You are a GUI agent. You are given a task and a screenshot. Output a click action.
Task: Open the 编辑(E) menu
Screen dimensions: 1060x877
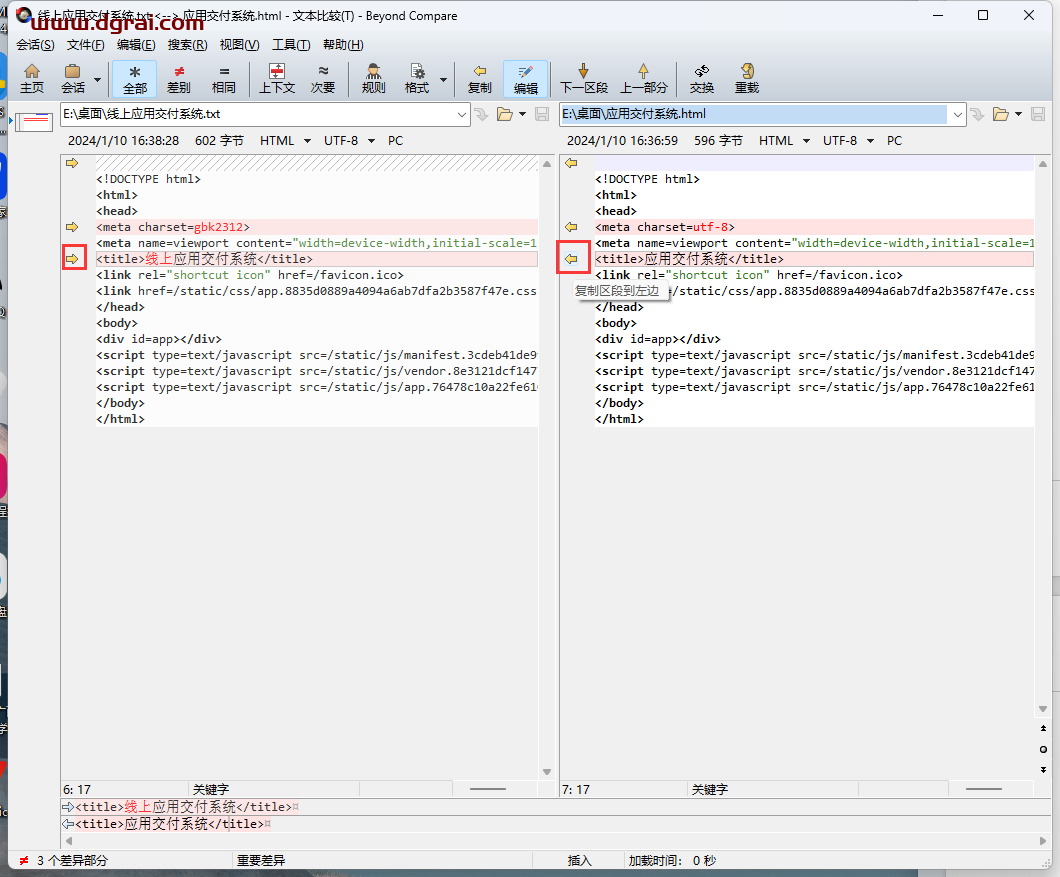pyautogui.click(x=136, y=45)
